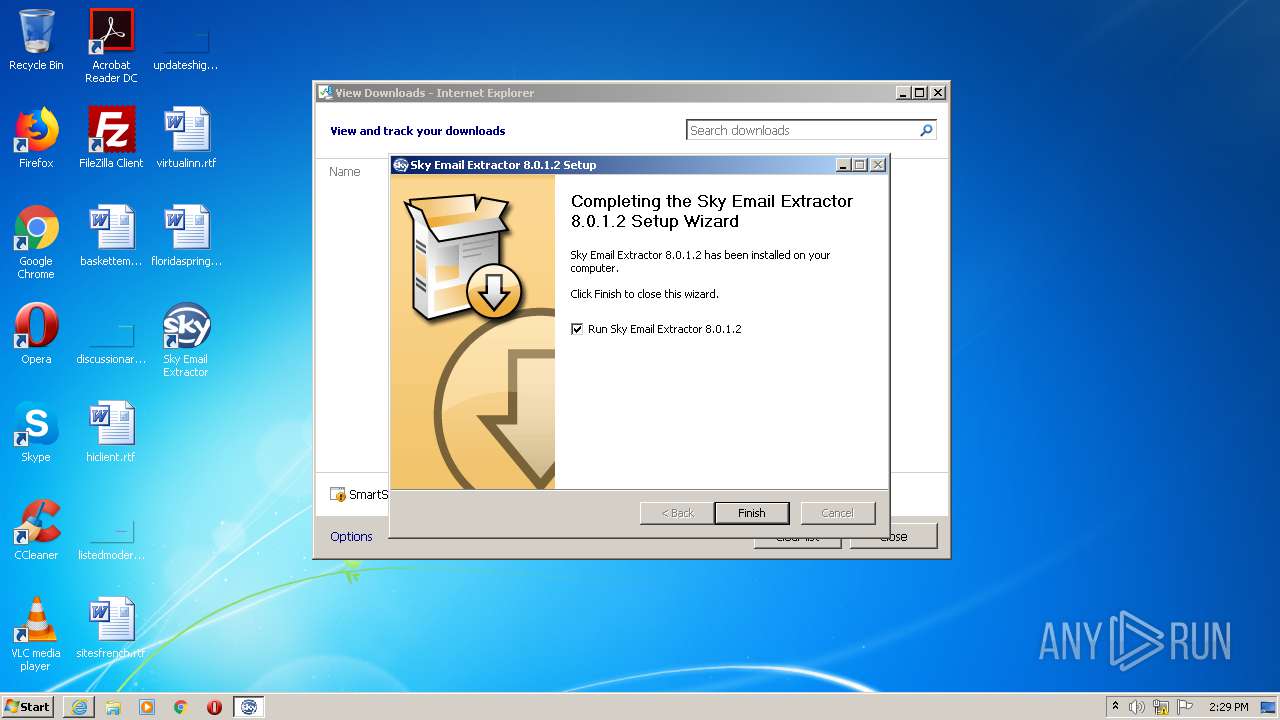Open FileZilla Client shortcut
Image resolution: width=1280 pixels, height=720 pixels.
coord(111,138)
